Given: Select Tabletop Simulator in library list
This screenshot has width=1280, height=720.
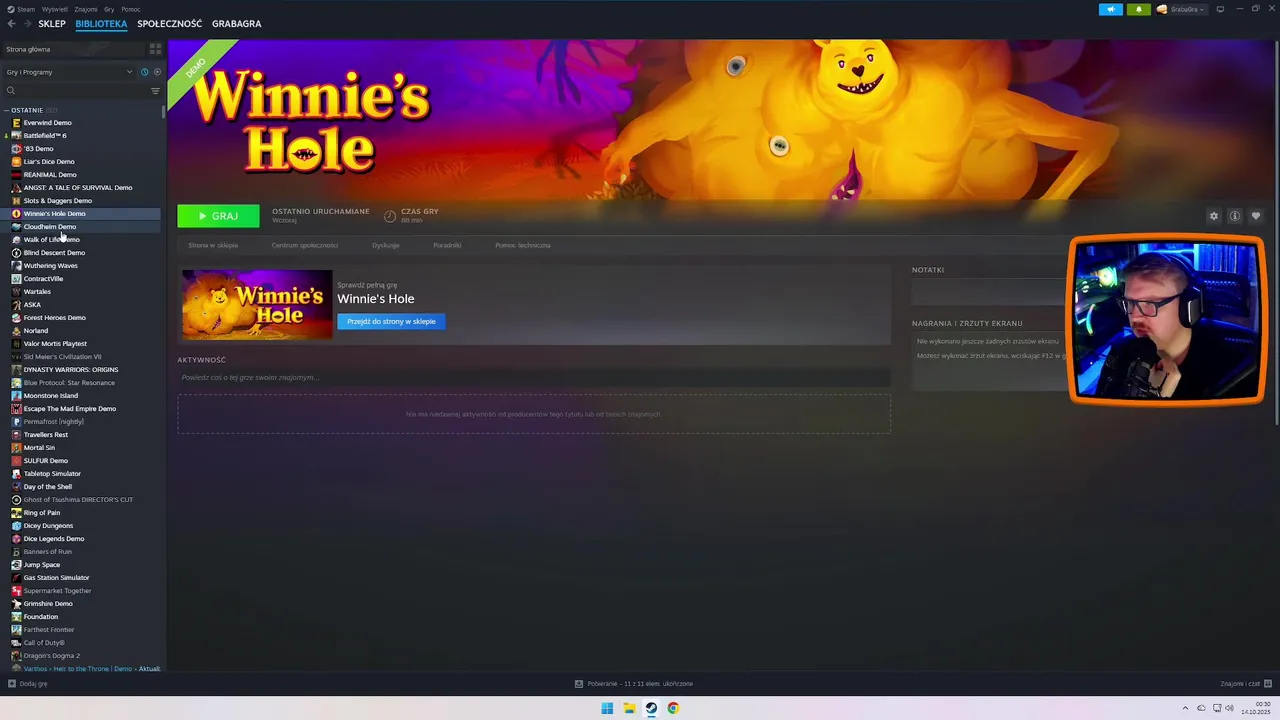Looking at the screenshot, I should [52, 474].
